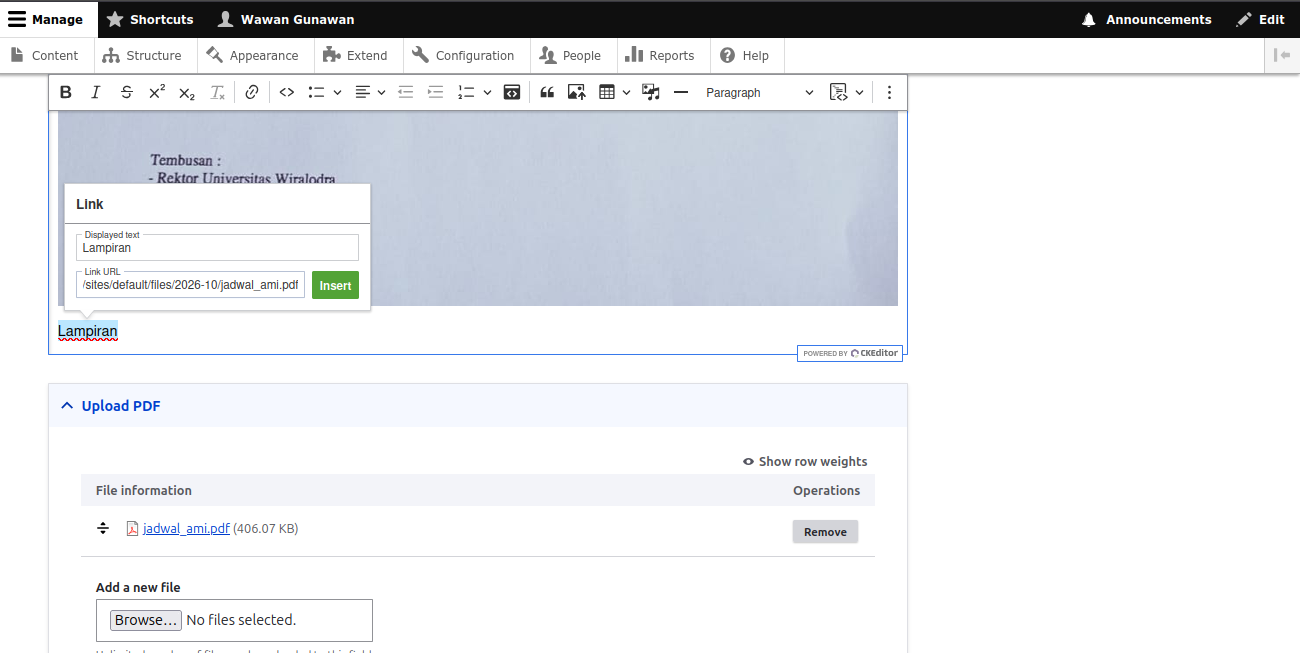Click the upload image icon

click(577, 92)
